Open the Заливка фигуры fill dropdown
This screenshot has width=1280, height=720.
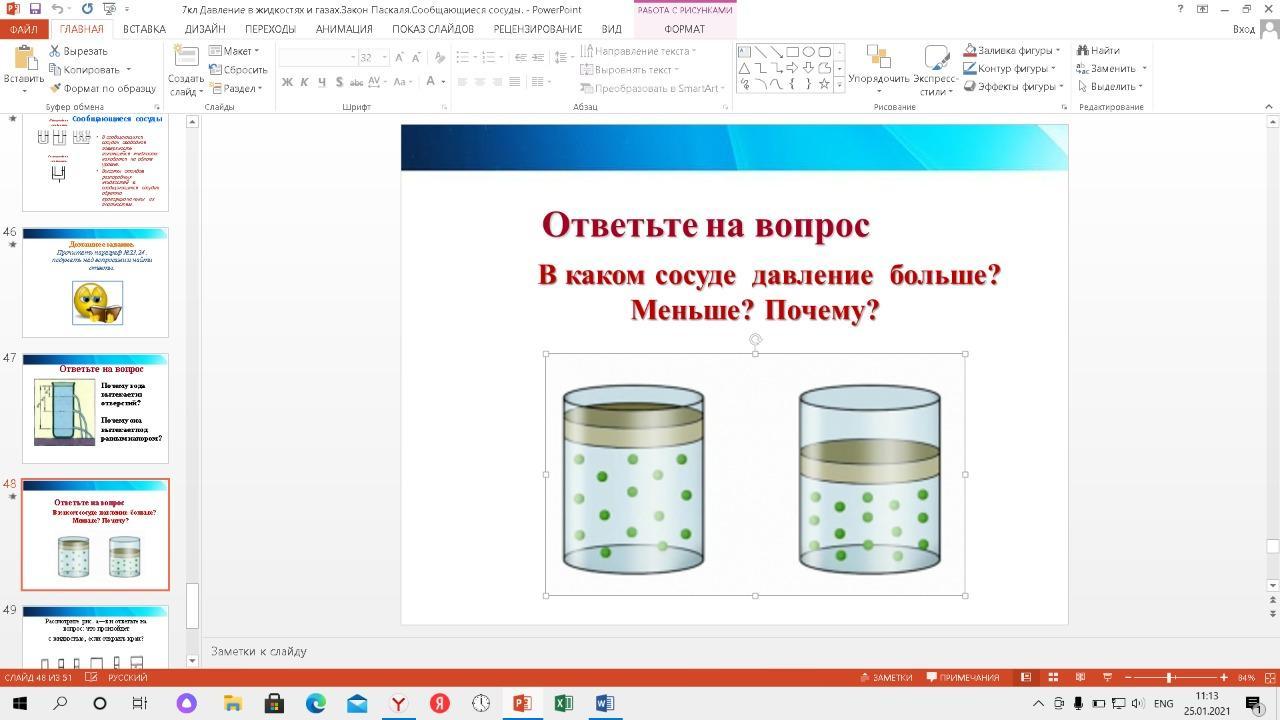1058,51
